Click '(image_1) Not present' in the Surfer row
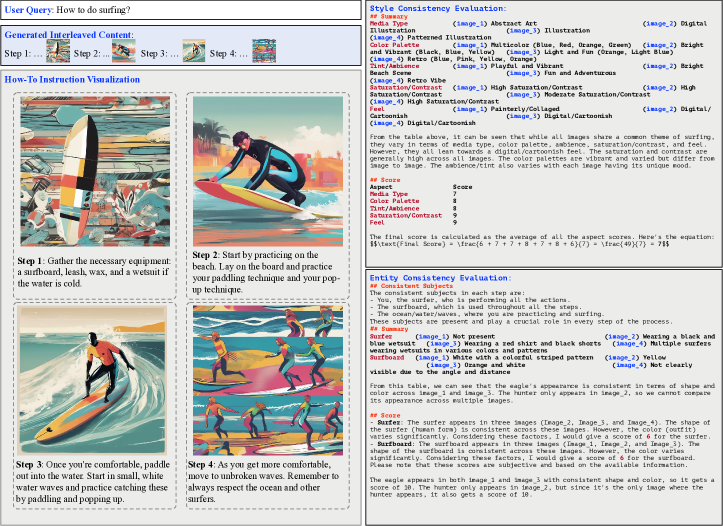Screen dimensions: 723x526 455,337
